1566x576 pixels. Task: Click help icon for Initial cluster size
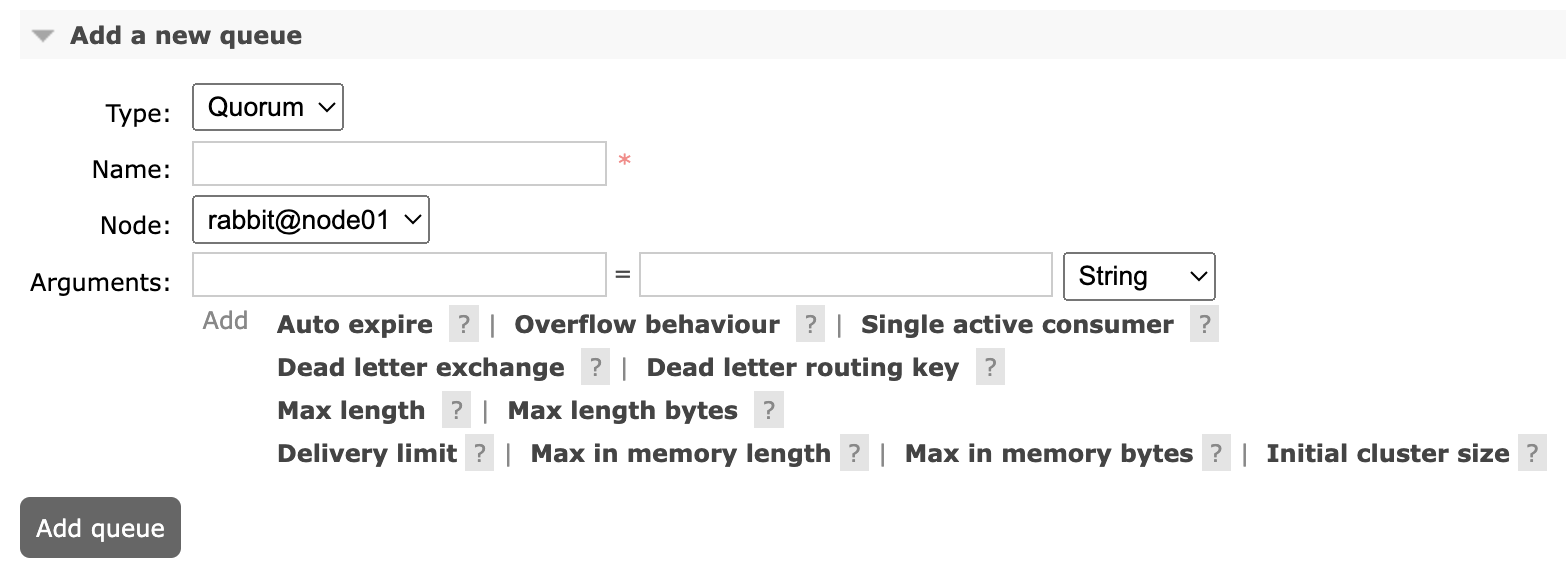[1531, 454]
